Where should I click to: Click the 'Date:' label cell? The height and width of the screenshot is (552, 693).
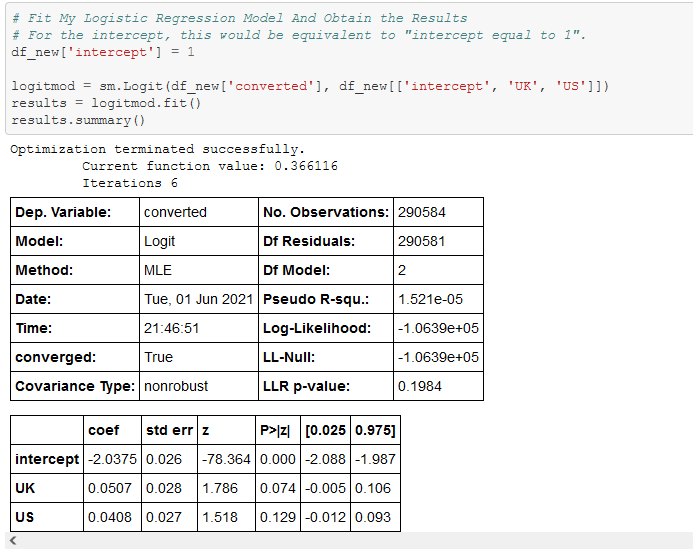[75, 299]
